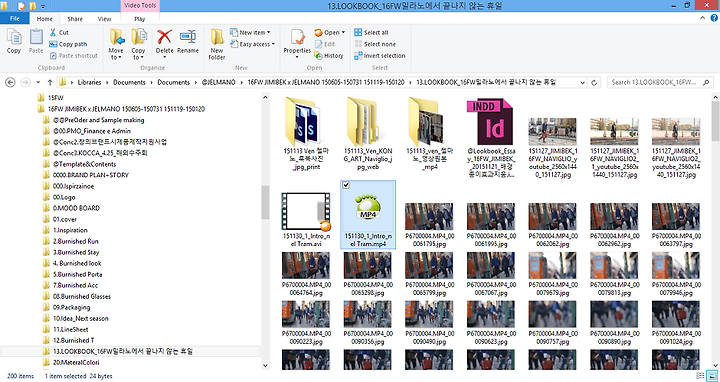This screenshot has width=720, height=382.
Task: Select 0000.BRAND PLAN+STORY folder
Action: click(x=85, y=175)
